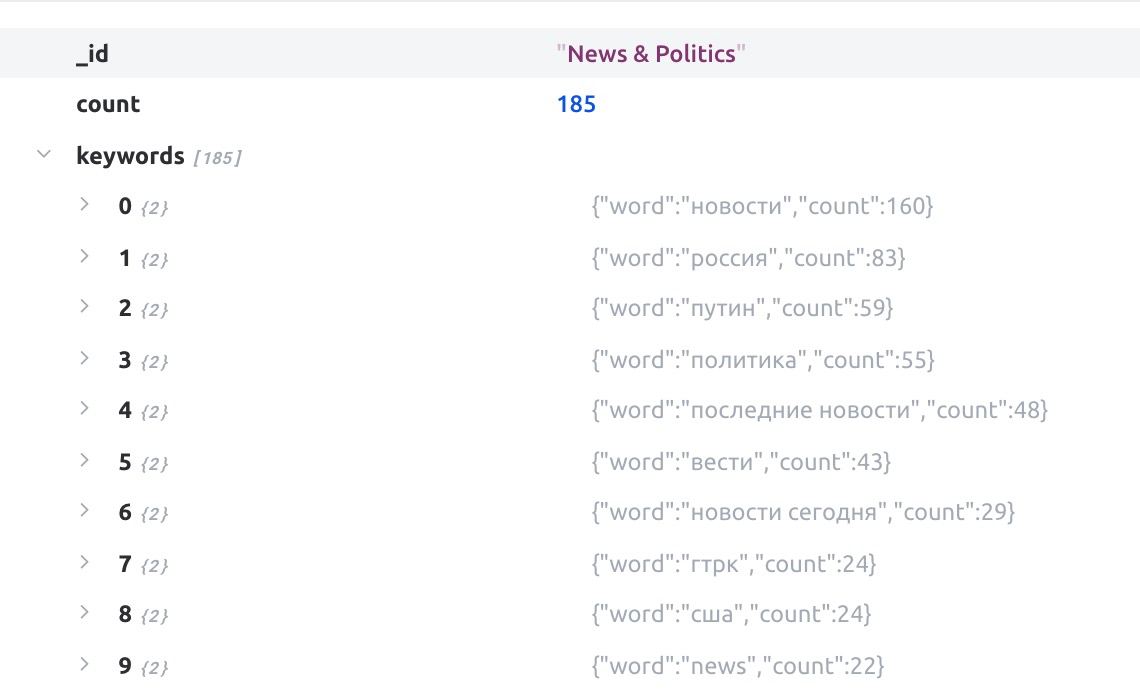1140x696 pixels.
Task: Click the news count 22 value
Action: click(738, 665)
